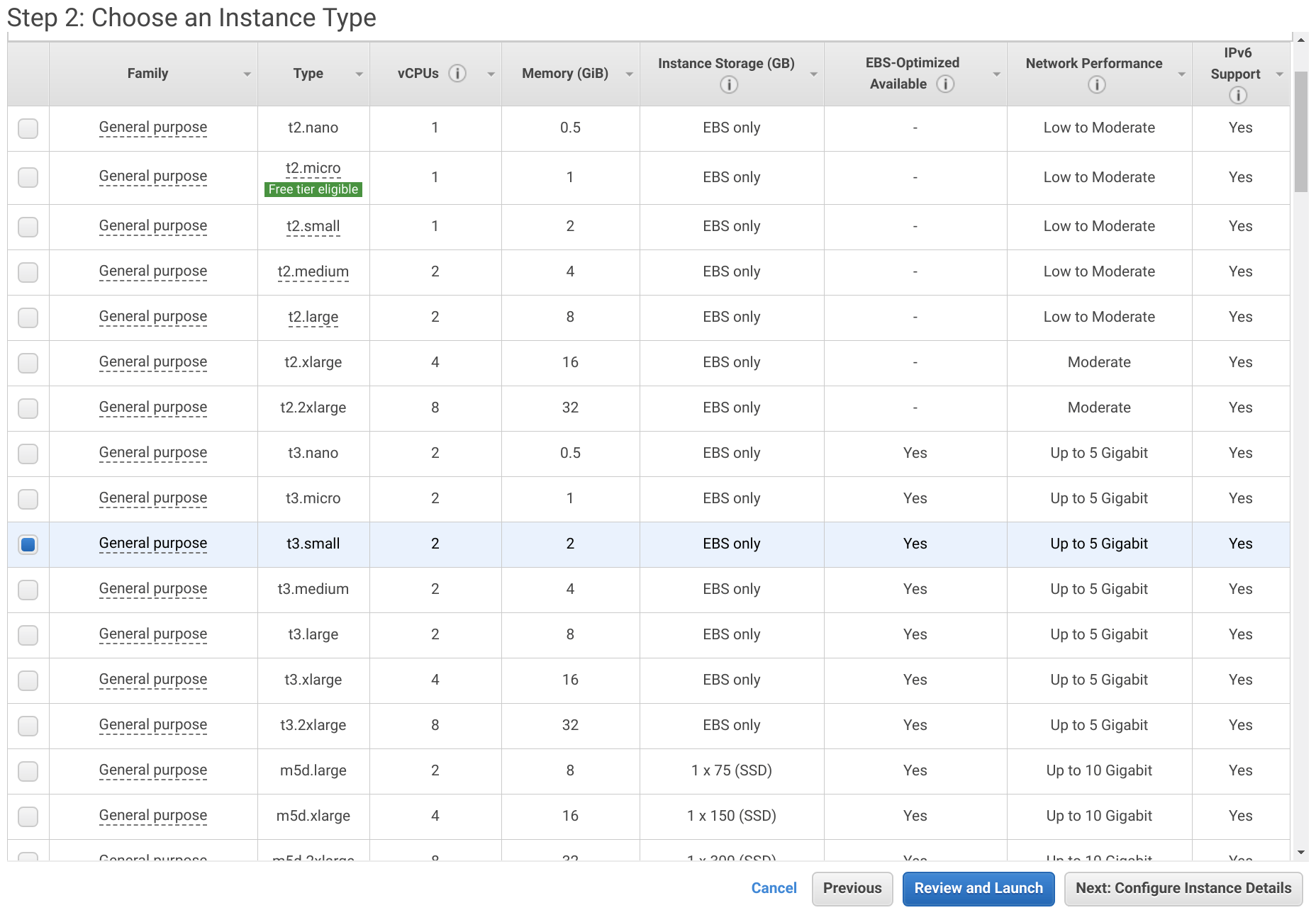Select the m5d.large instance checkbox

28,771
